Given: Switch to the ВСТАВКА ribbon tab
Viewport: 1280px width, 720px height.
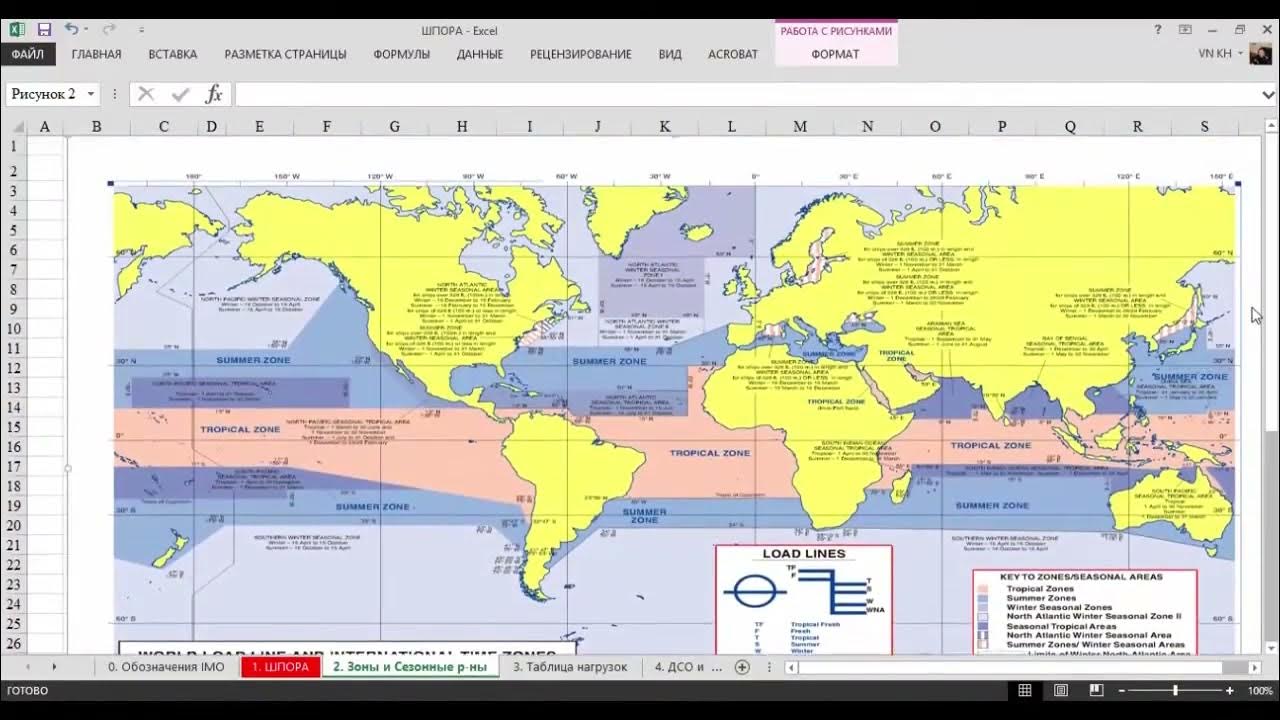Looking at the screenshot, I should pyautogui.click(x=173, y=54).
